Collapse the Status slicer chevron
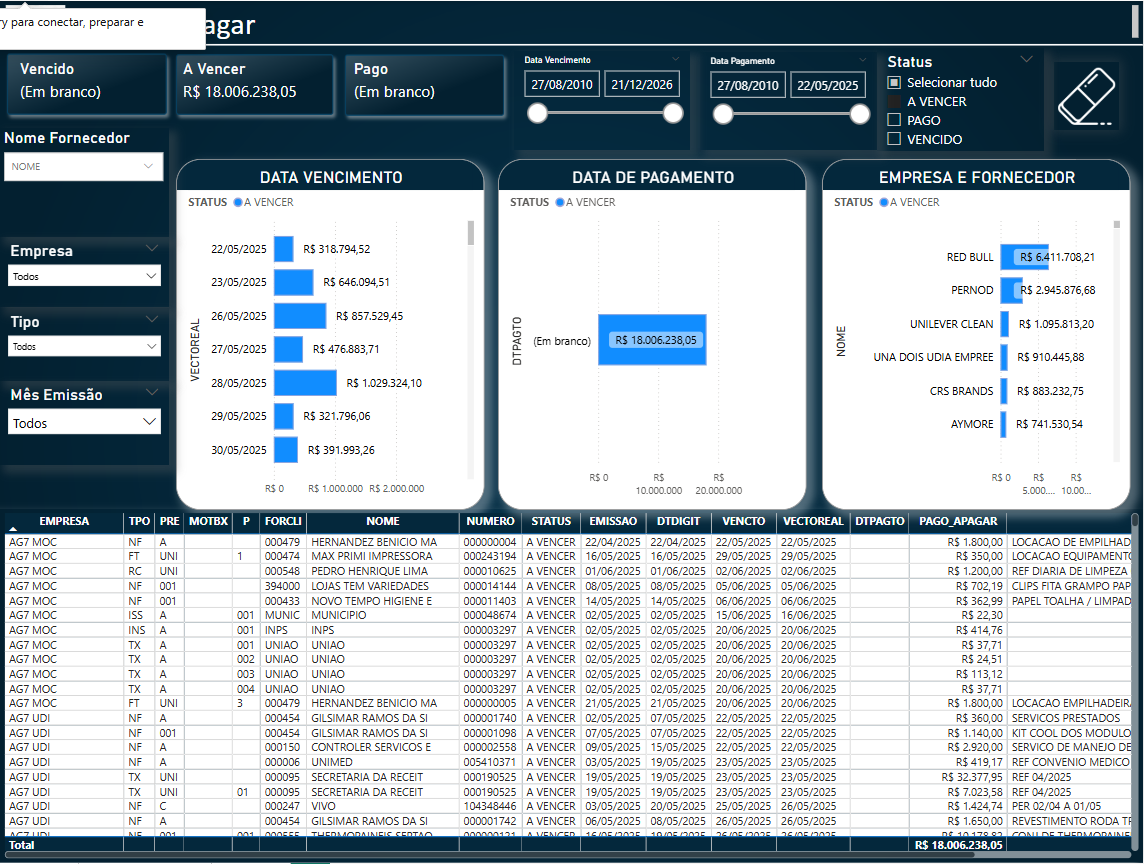 coord(1026,59)
